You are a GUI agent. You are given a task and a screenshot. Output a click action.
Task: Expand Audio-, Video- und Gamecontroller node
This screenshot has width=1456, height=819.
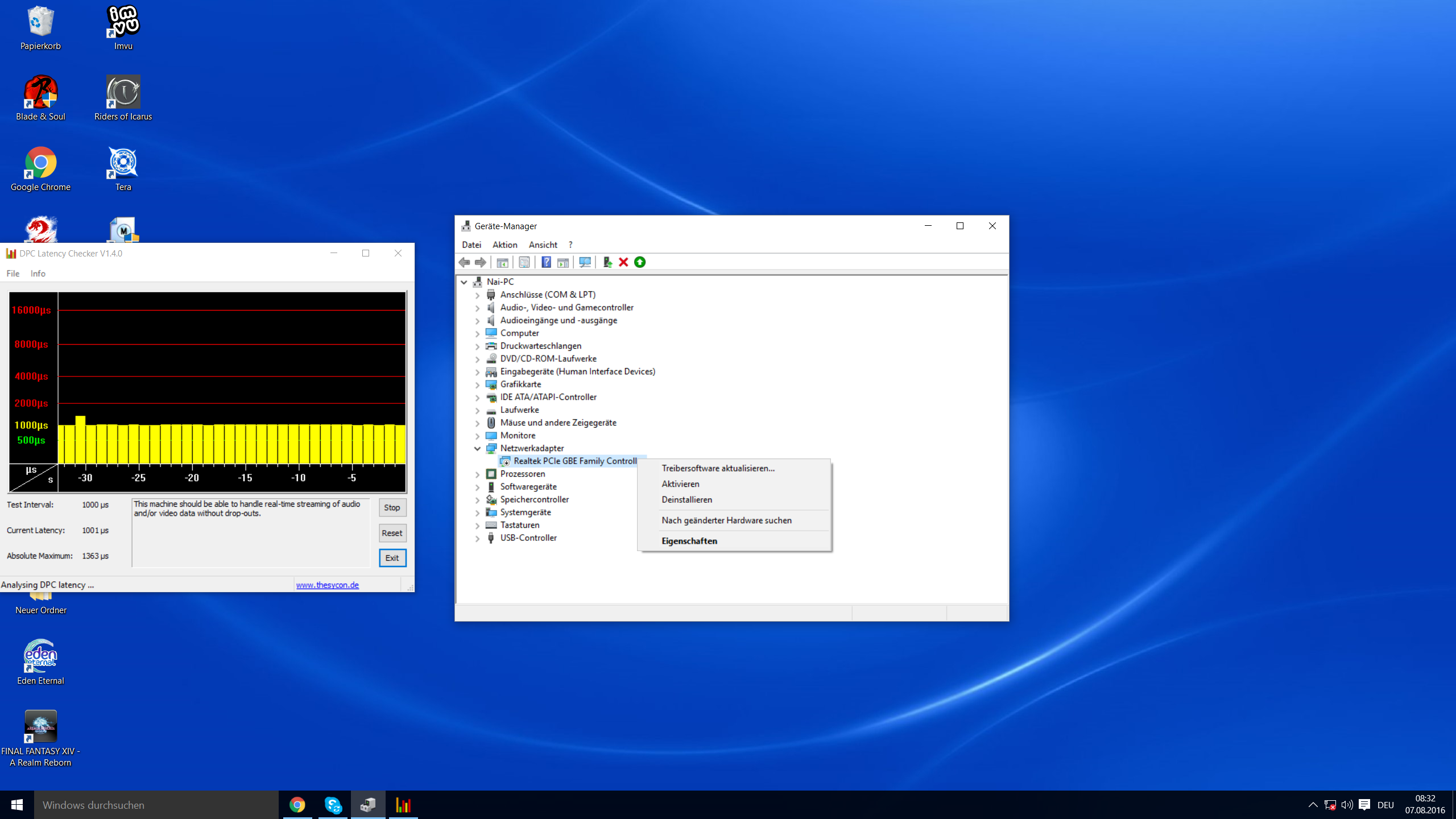tap(478, 308)
